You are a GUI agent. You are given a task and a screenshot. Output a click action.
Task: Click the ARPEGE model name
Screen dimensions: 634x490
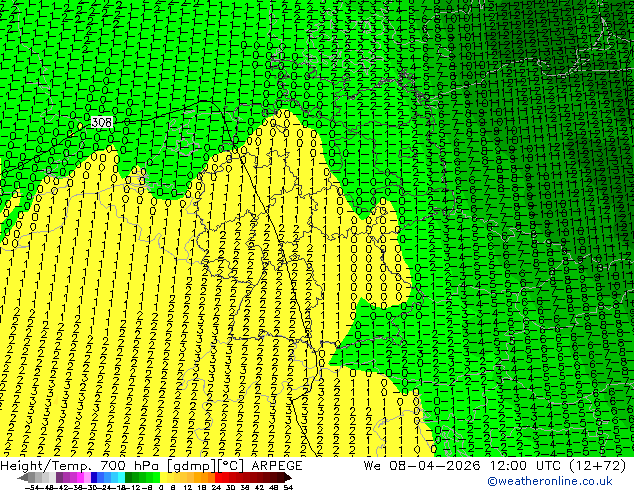(277, 466)
